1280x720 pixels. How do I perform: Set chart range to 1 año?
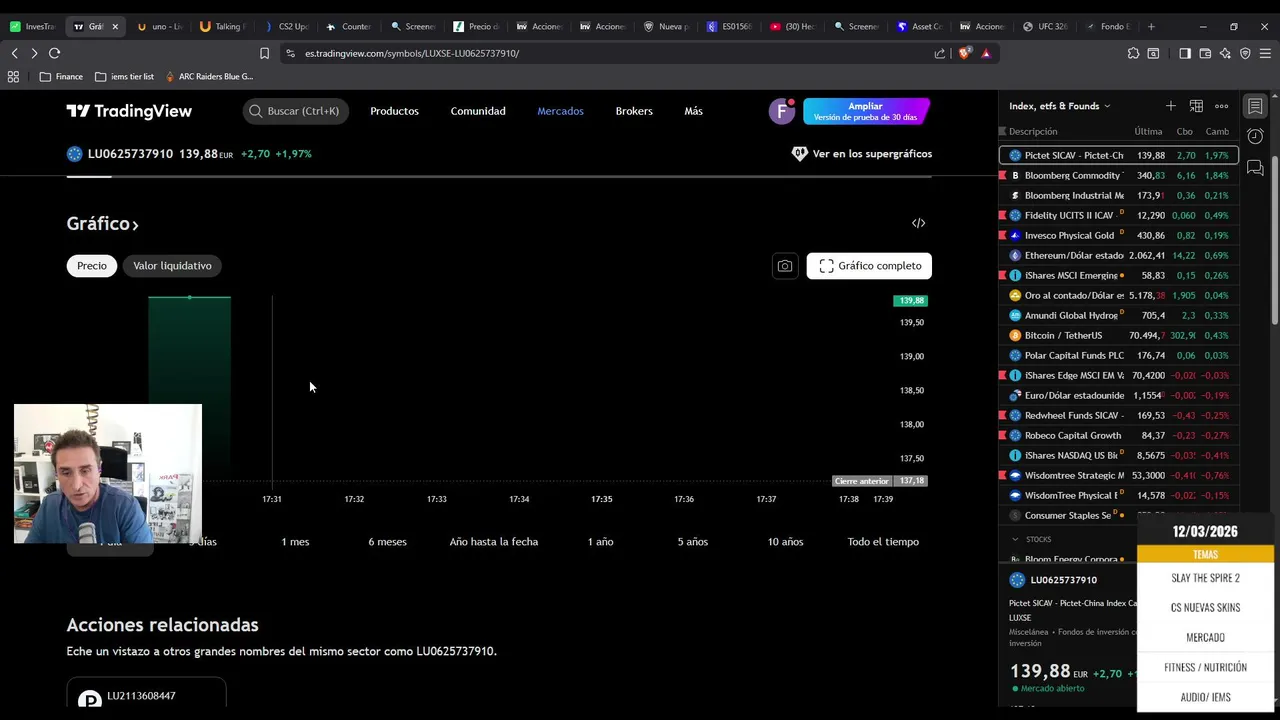click(x=600, y=542)
